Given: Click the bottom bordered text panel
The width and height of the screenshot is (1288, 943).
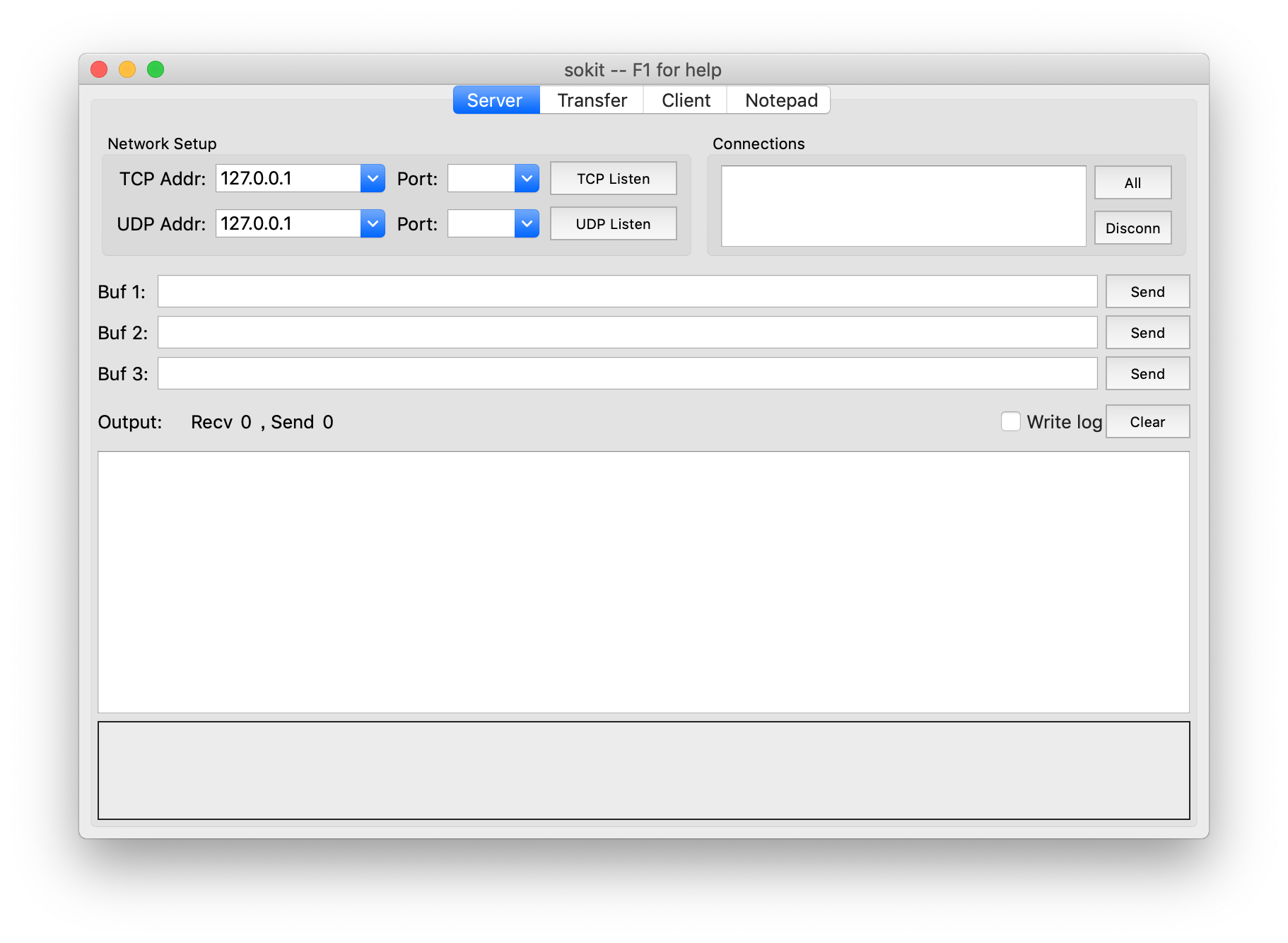Looking at the screenshot, I should point(643,771).
